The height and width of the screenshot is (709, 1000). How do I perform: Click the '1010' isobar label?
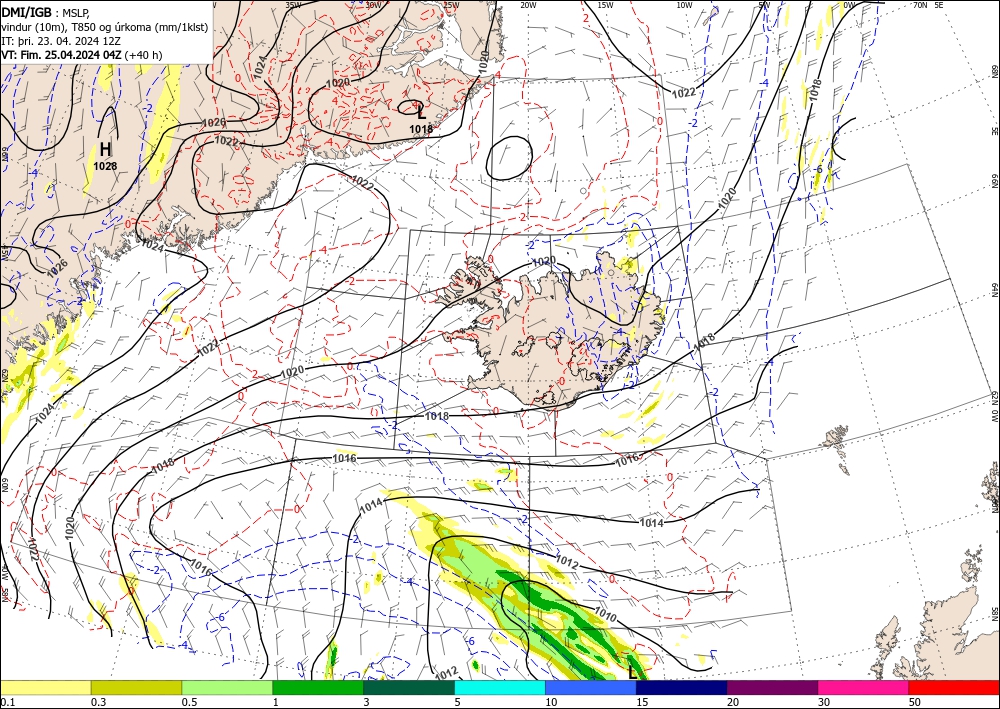[605, 615]
